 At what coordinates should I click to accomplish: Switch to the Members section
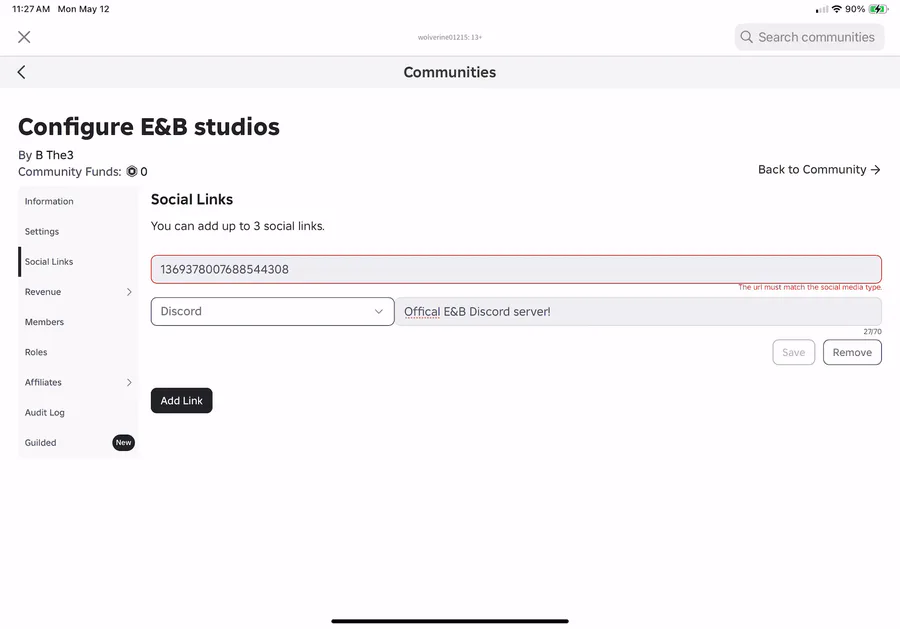pyautogui.click(x=44, y=322)
